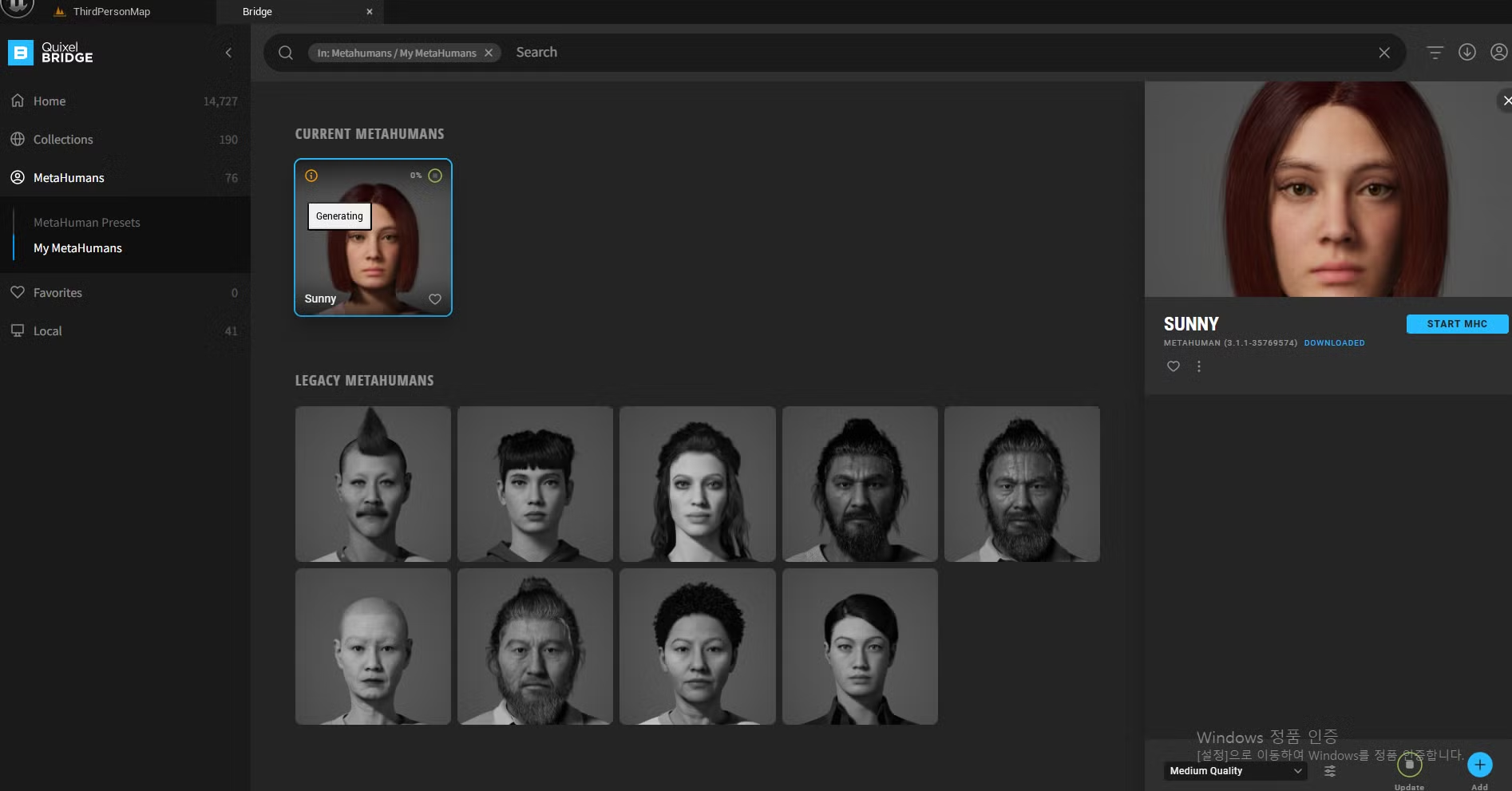Open the user account icon
Image resolution: width=1512 pixels, height=791 pixels.
coord(1499,52)
